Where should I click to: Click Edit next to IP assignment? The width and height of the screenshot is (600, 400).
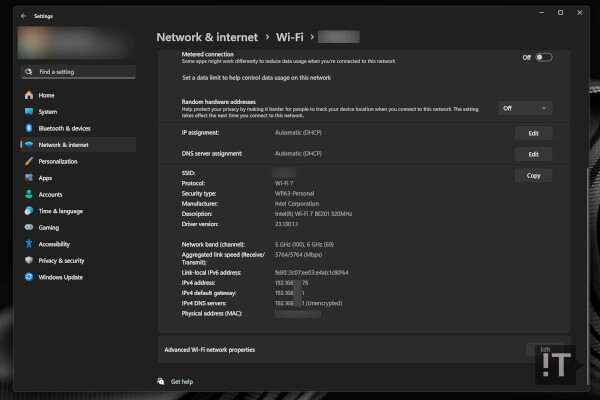click(533, 133)
